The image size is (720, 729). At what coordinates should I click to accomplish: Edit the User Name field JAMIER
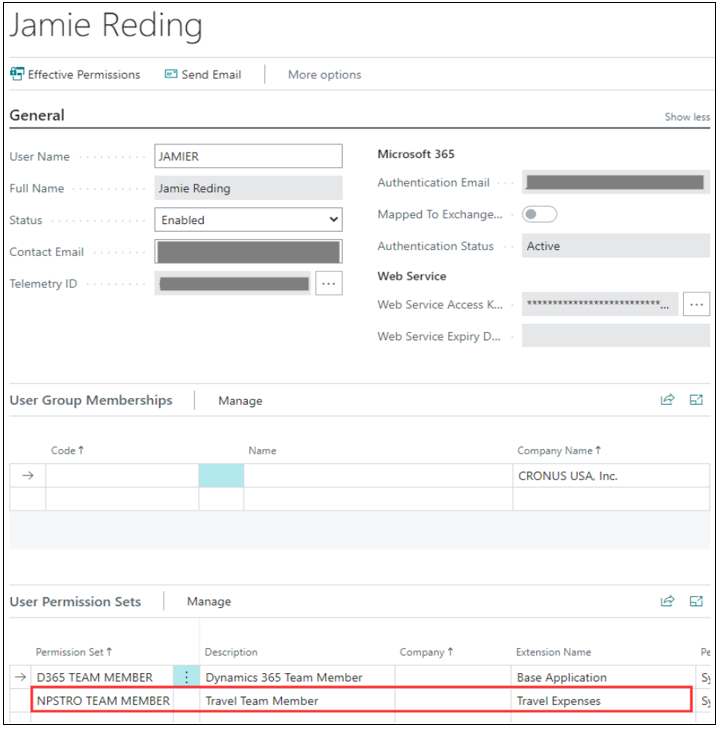[248, 156]
